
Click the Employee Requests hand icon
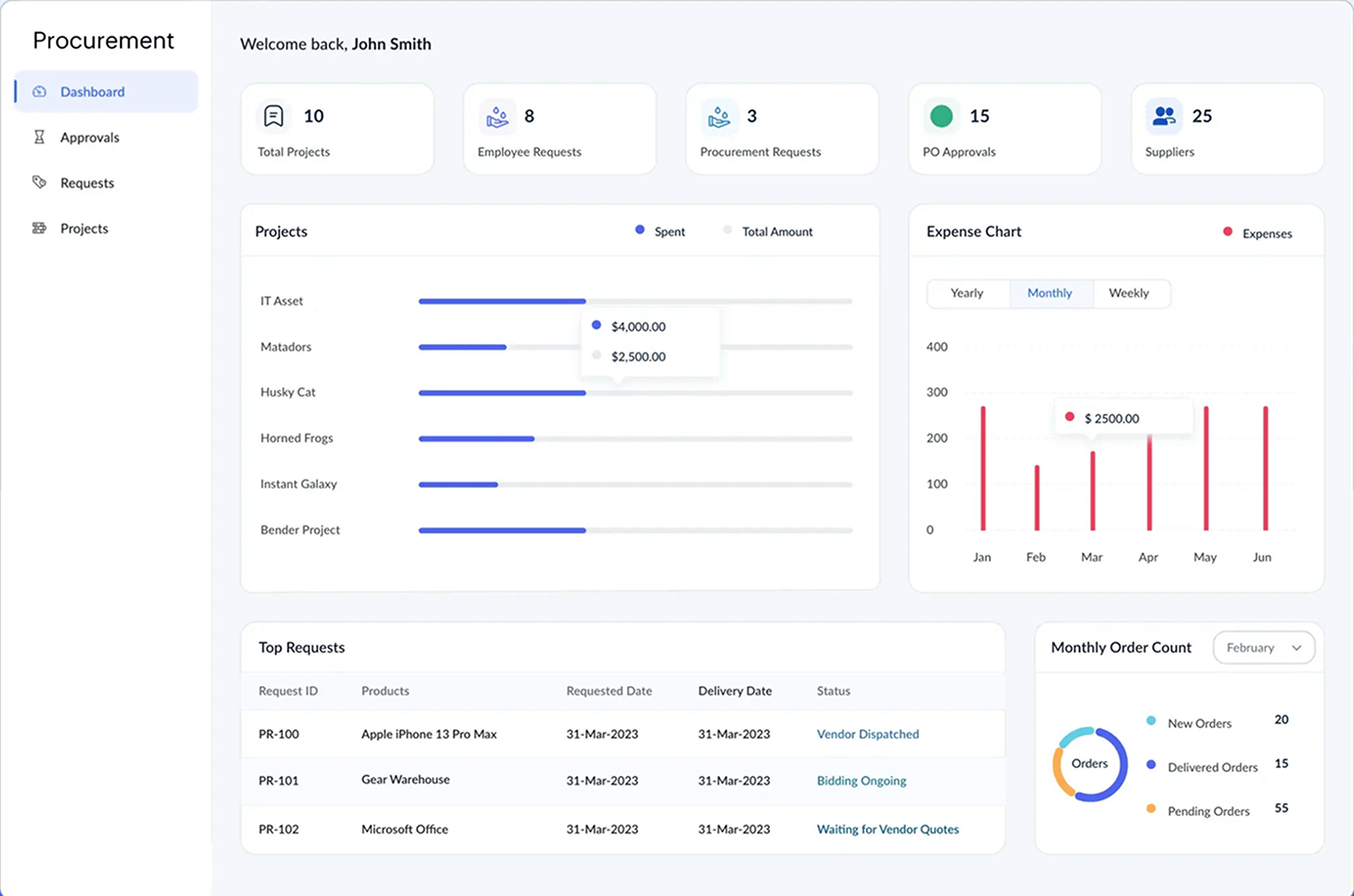click(x=497, y=116)
